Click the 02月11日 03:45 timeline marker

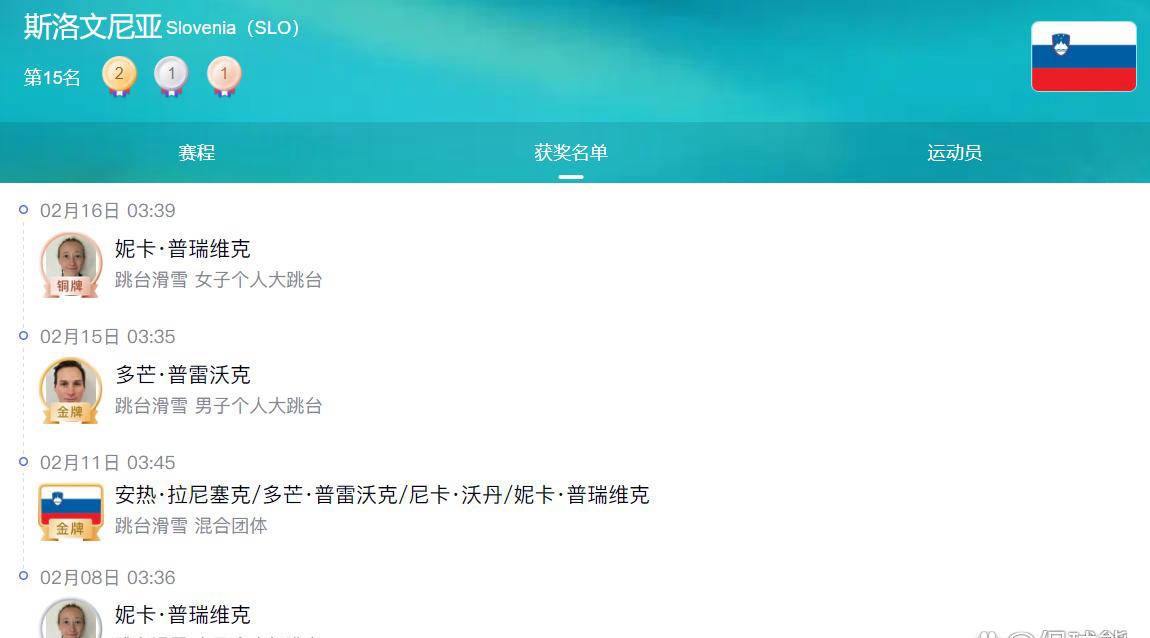[23, 462]
